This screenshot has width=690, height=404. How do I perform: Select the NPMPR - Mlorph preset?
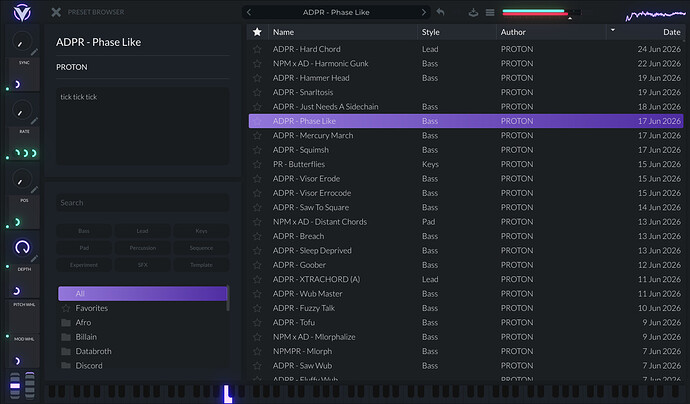pyautogui.click(x=466, y=351)
